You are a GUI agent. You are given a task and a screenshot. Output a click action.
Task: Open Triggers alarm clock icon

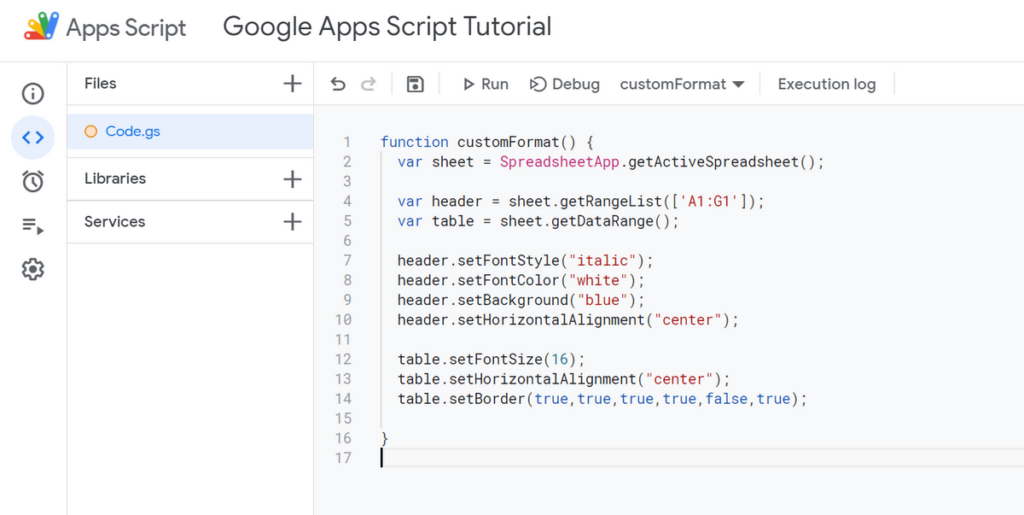33,181
